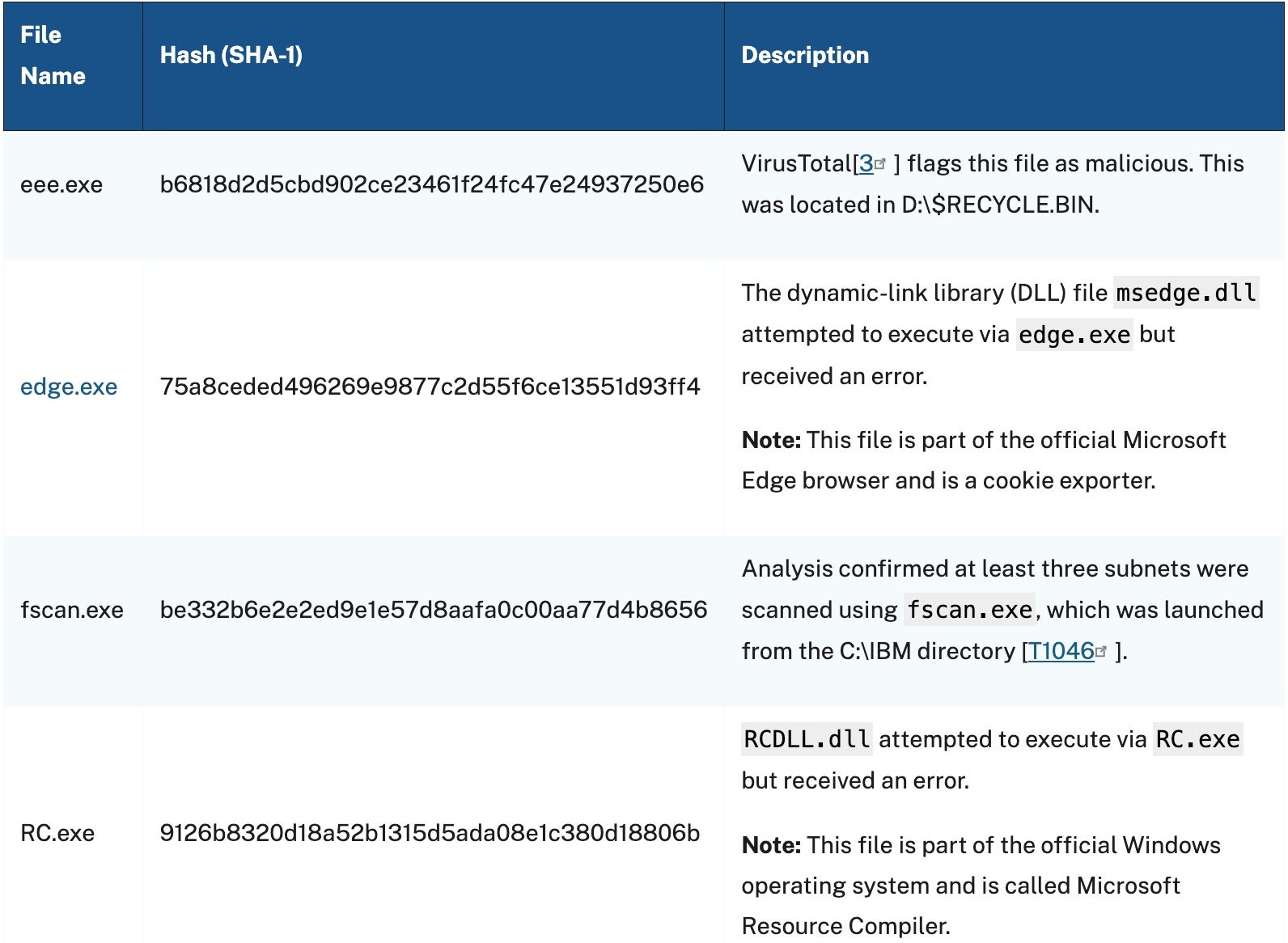1288x943 pixels.
Task: Open the edge.exe file name link
Action: click(x=69, y=387)
